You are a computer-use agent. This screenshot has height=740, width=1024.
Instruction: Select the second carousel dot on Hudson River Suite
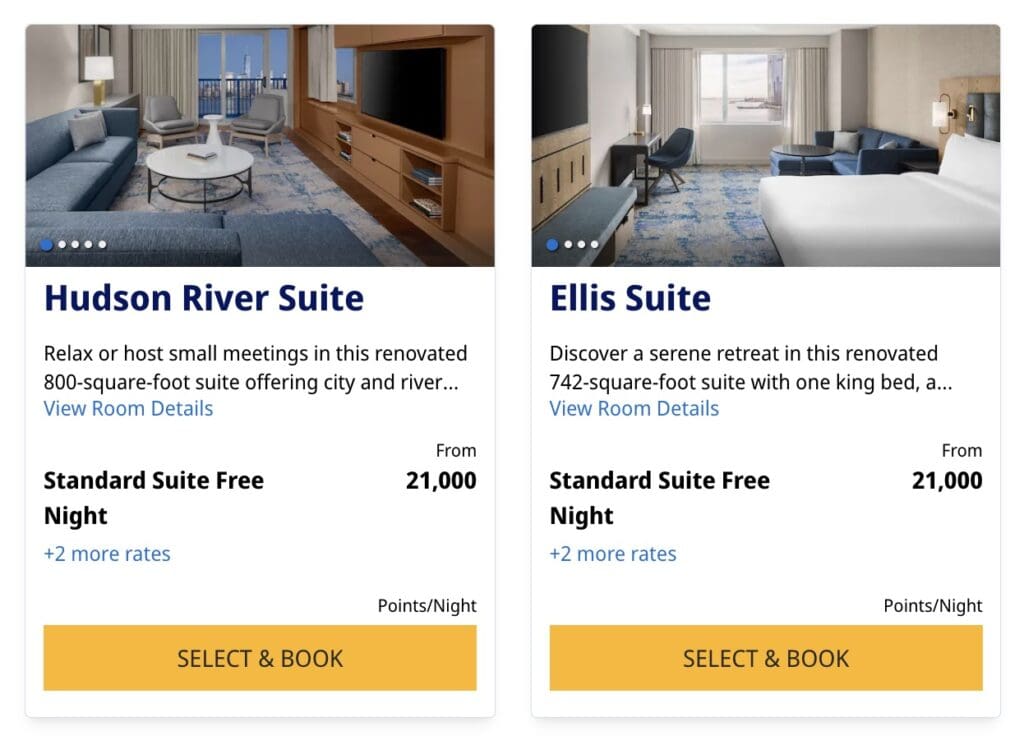point(62,244)
